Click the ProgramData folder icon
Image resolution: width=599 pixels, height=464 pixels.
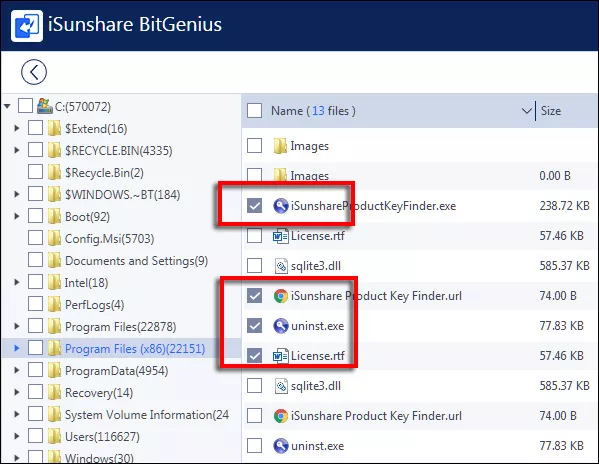click(x=54, y=370)
